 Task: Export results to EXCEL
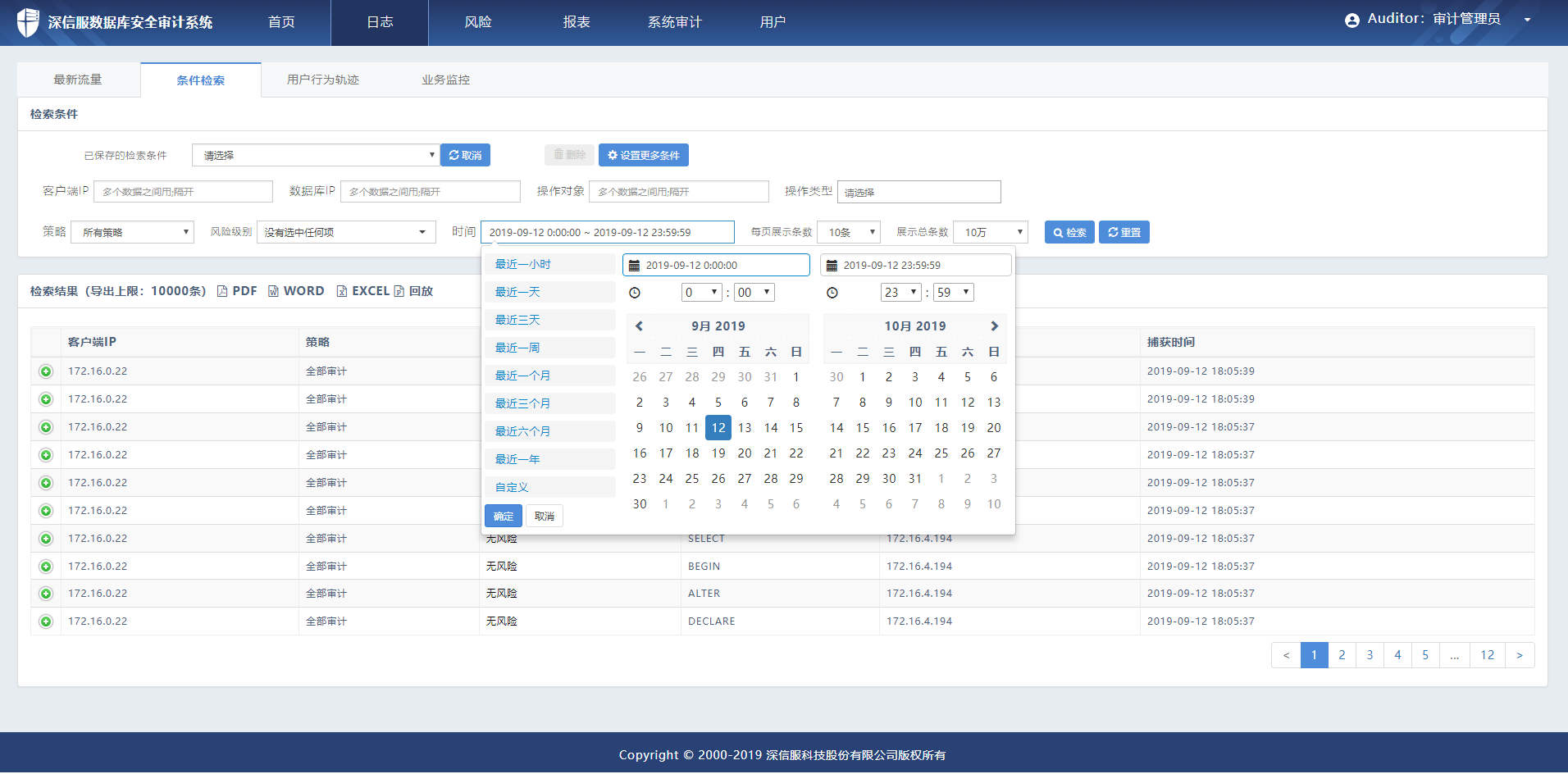(362, 291)
